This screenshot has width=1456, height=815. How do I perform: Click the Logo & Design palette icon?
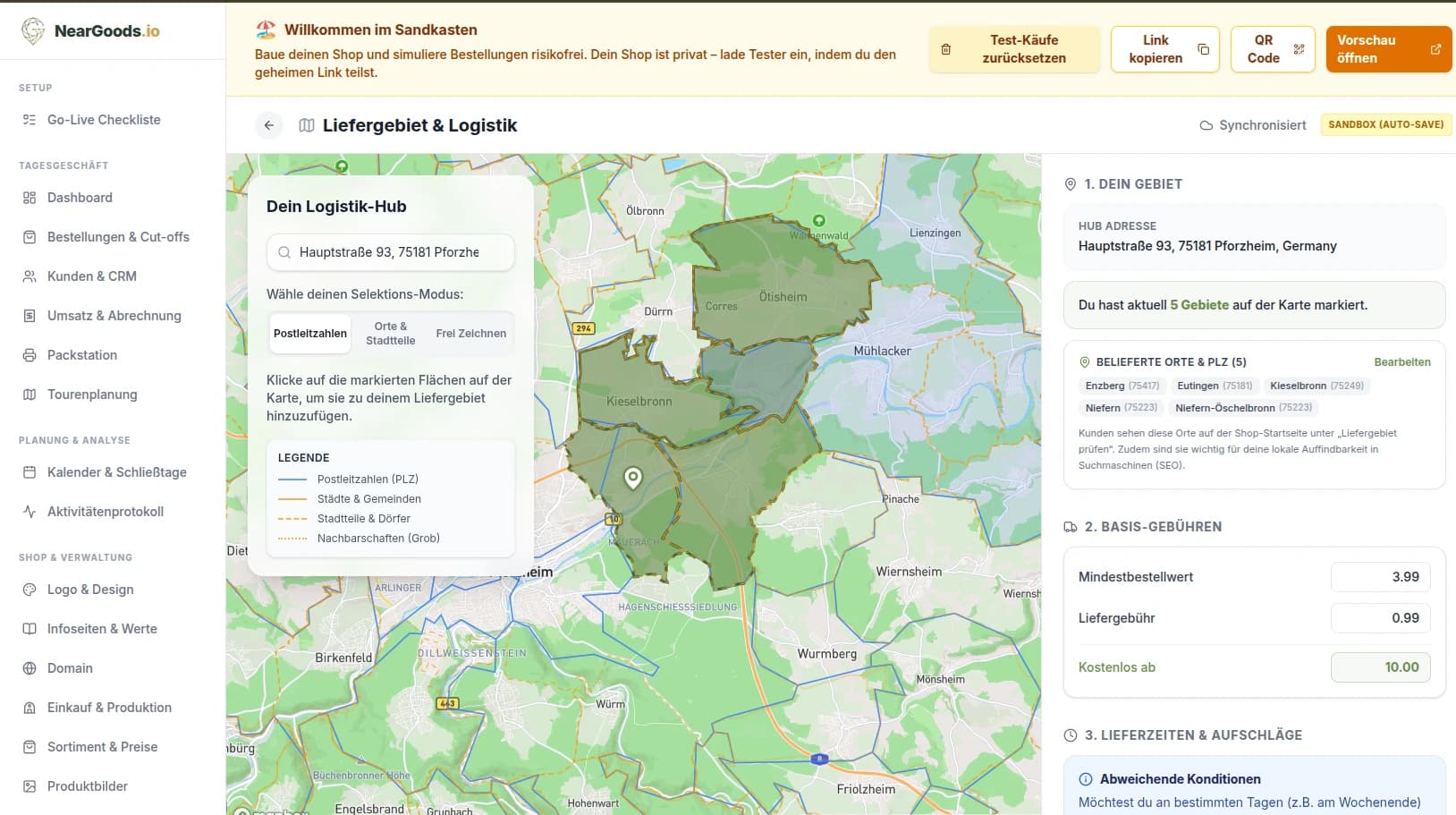30,590
